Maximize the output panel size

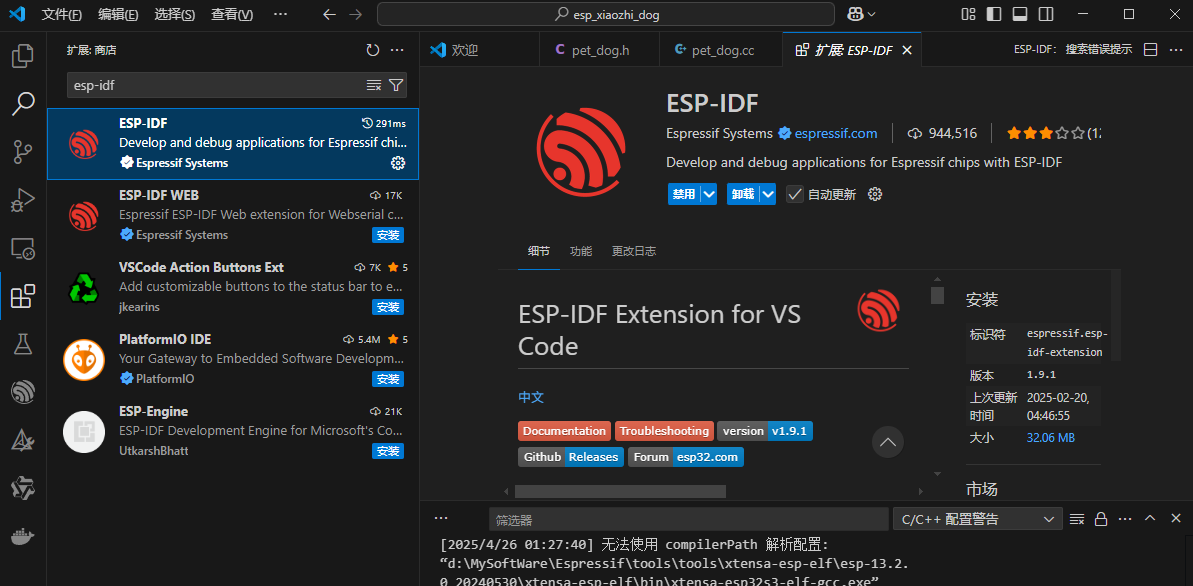[1150, 518]
